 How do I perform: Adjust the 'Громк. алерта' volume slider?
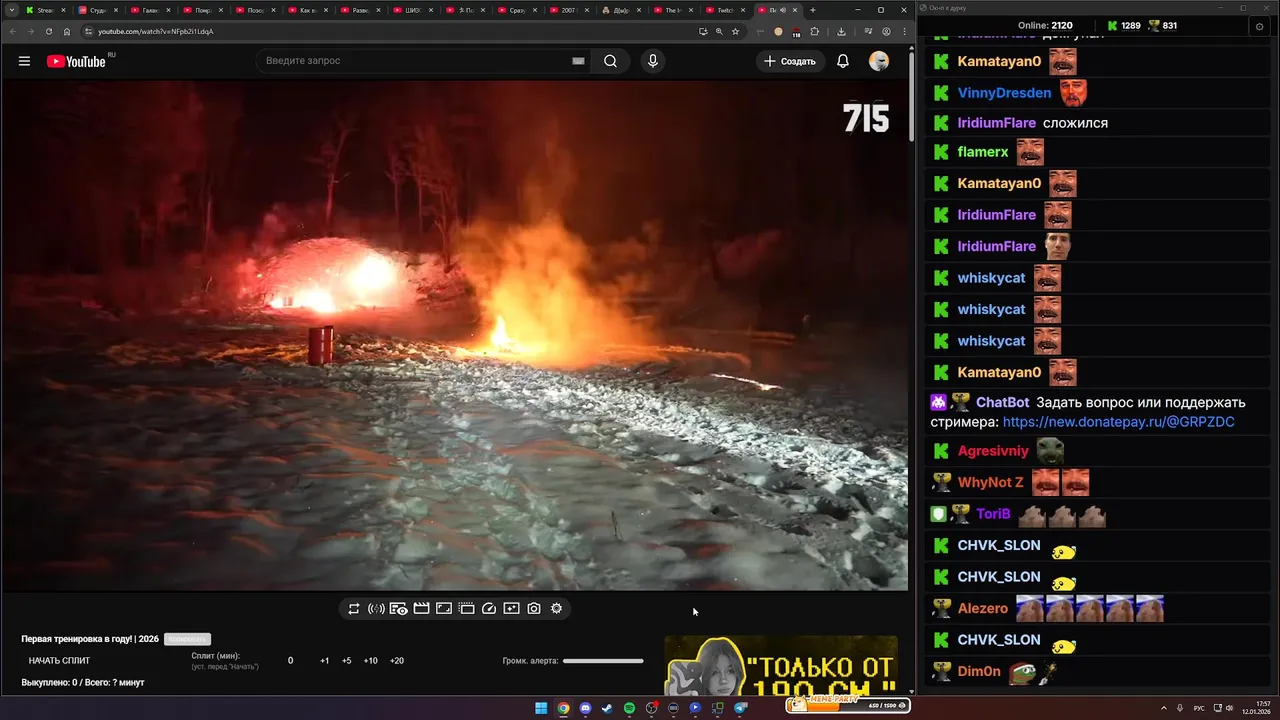(x=603, y=661)
